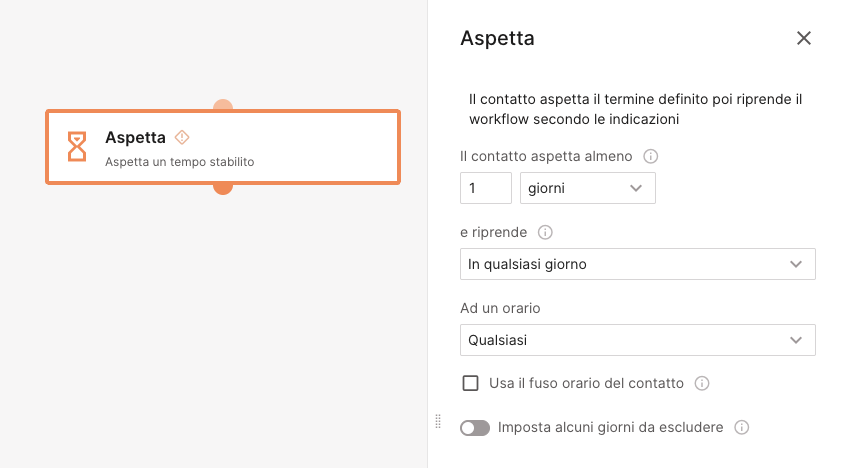
Task: Show info for "Usa il fuso orario del contatto"
Action: 701,383
